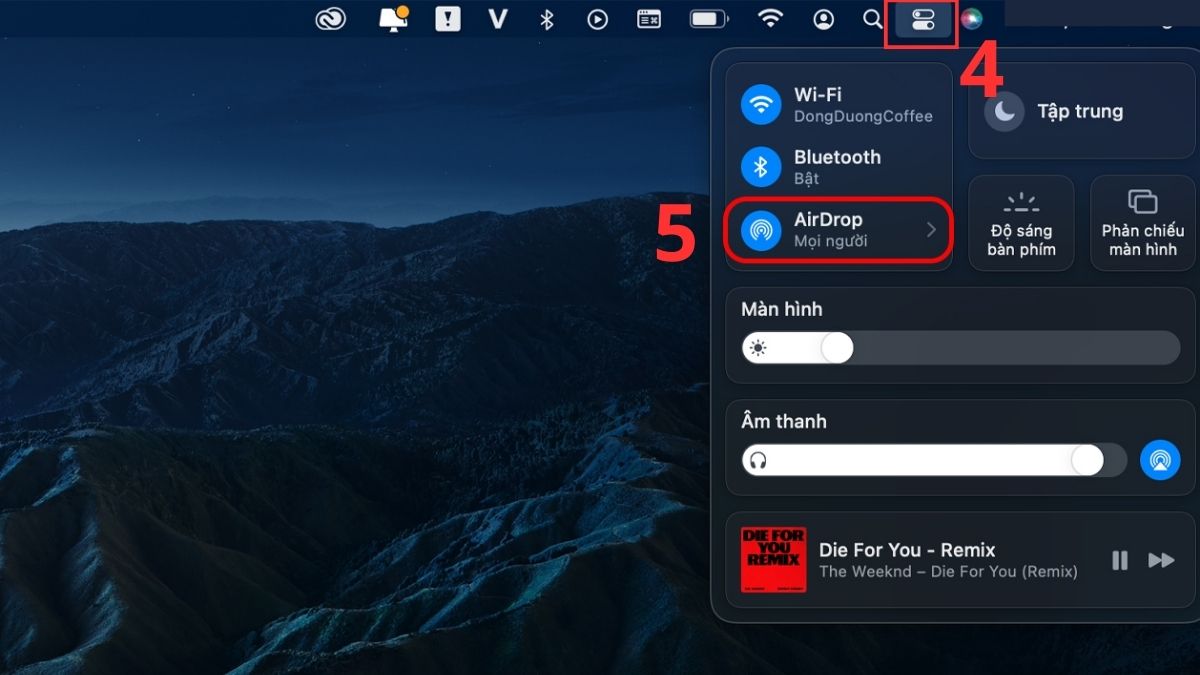Click the Âm thanh volume slider
This screenshot has width=1200, height=675.
934,460
